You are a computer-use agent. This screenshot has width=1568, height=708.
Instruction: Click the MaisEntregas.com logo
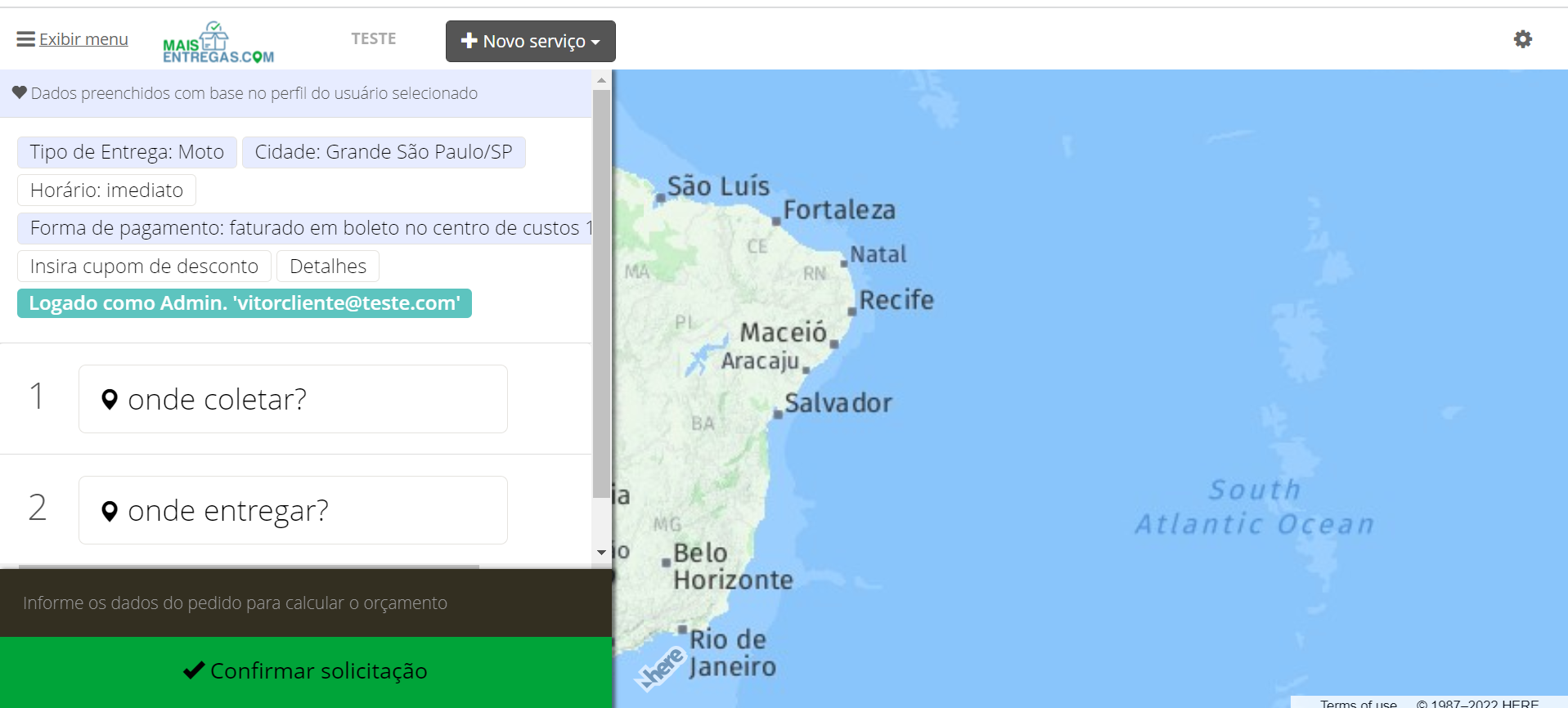[x=218, y=43]
